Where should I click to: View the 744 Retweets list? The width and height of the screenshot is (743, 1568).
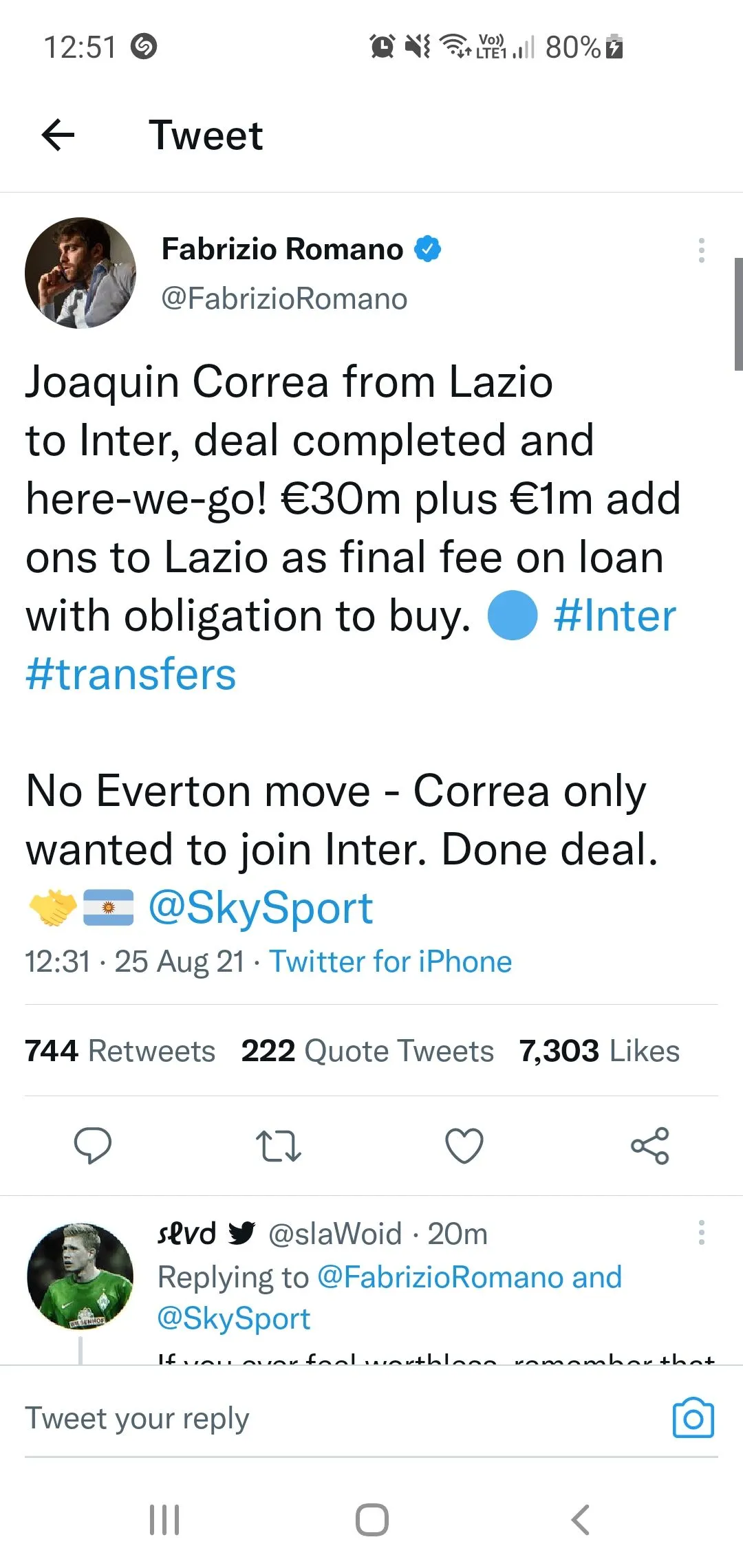pos(120,1051)
